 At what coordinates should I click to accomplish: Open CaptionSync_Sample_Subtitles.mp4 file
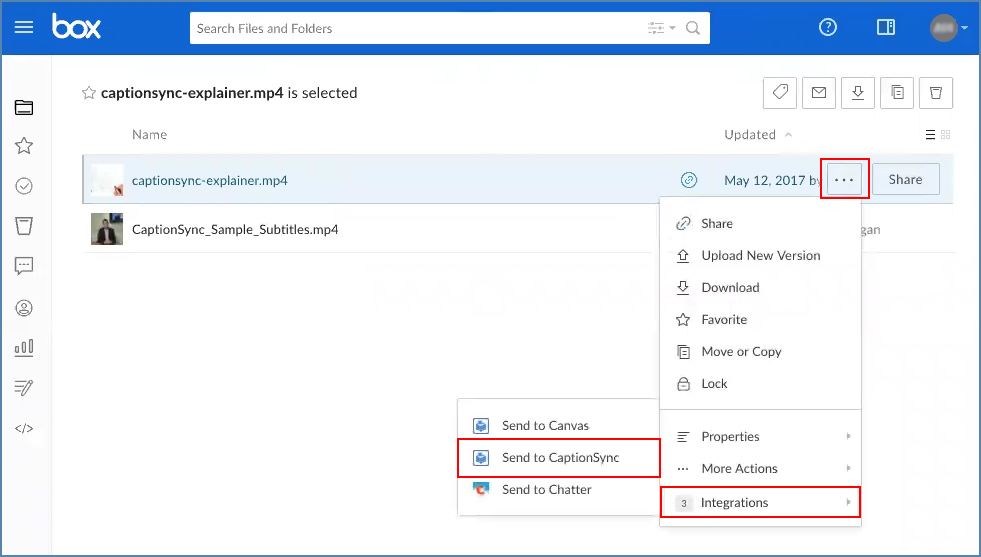point(235,229)
